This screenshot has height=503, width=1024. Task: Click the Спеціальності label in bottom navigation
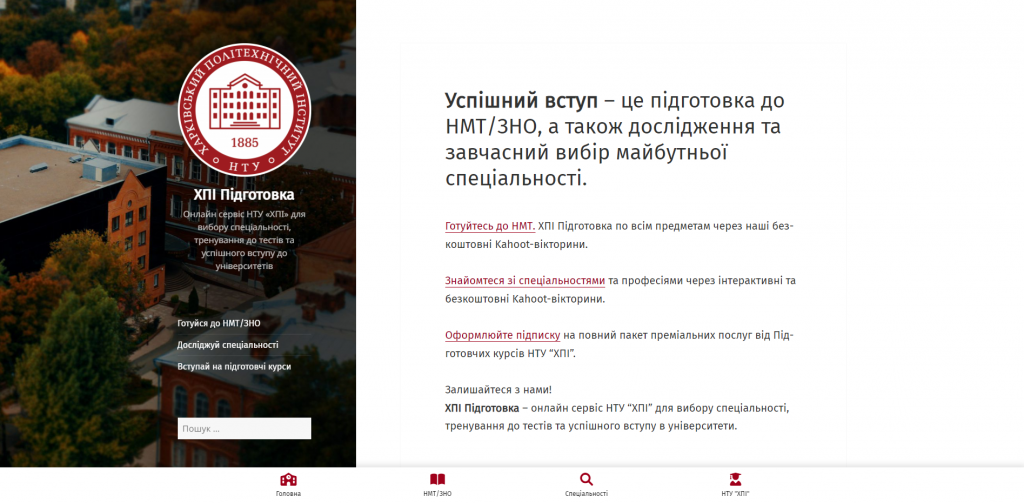tap(586, 494)
